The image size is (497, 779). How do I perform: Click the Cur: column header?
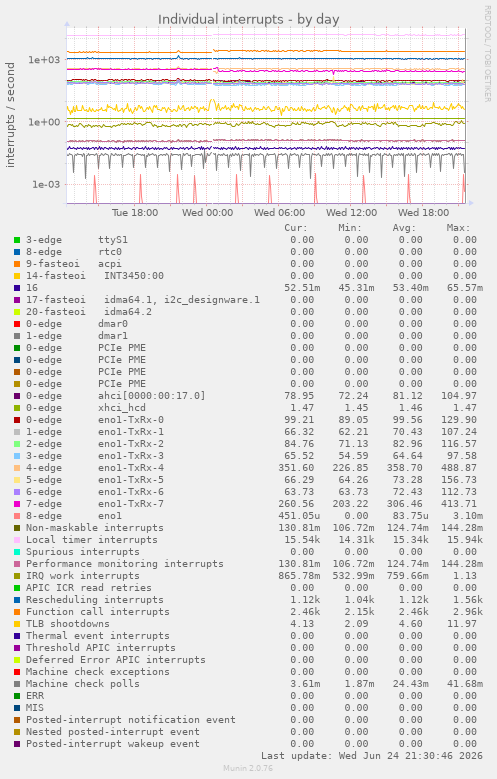click(296, 228)
